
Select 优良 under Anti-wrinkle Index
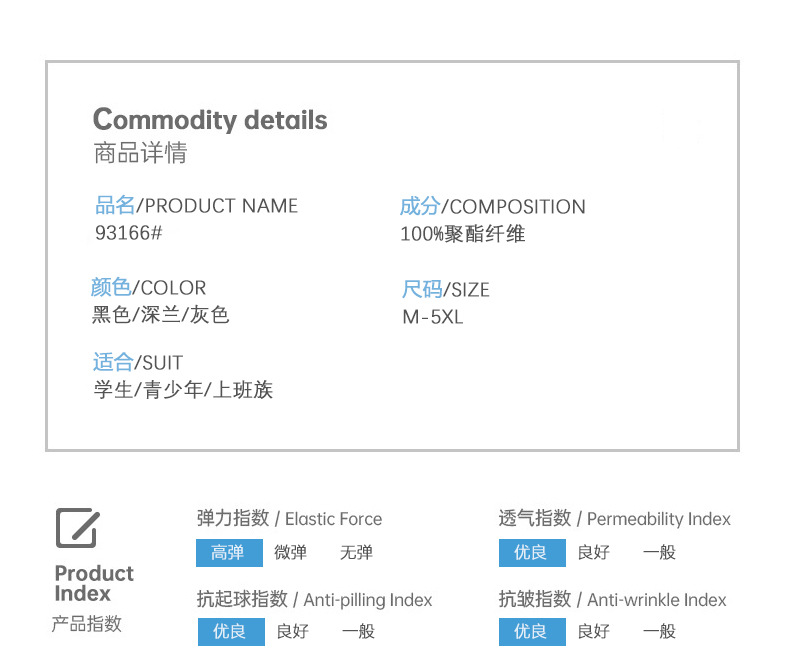(x=531, y=631)
